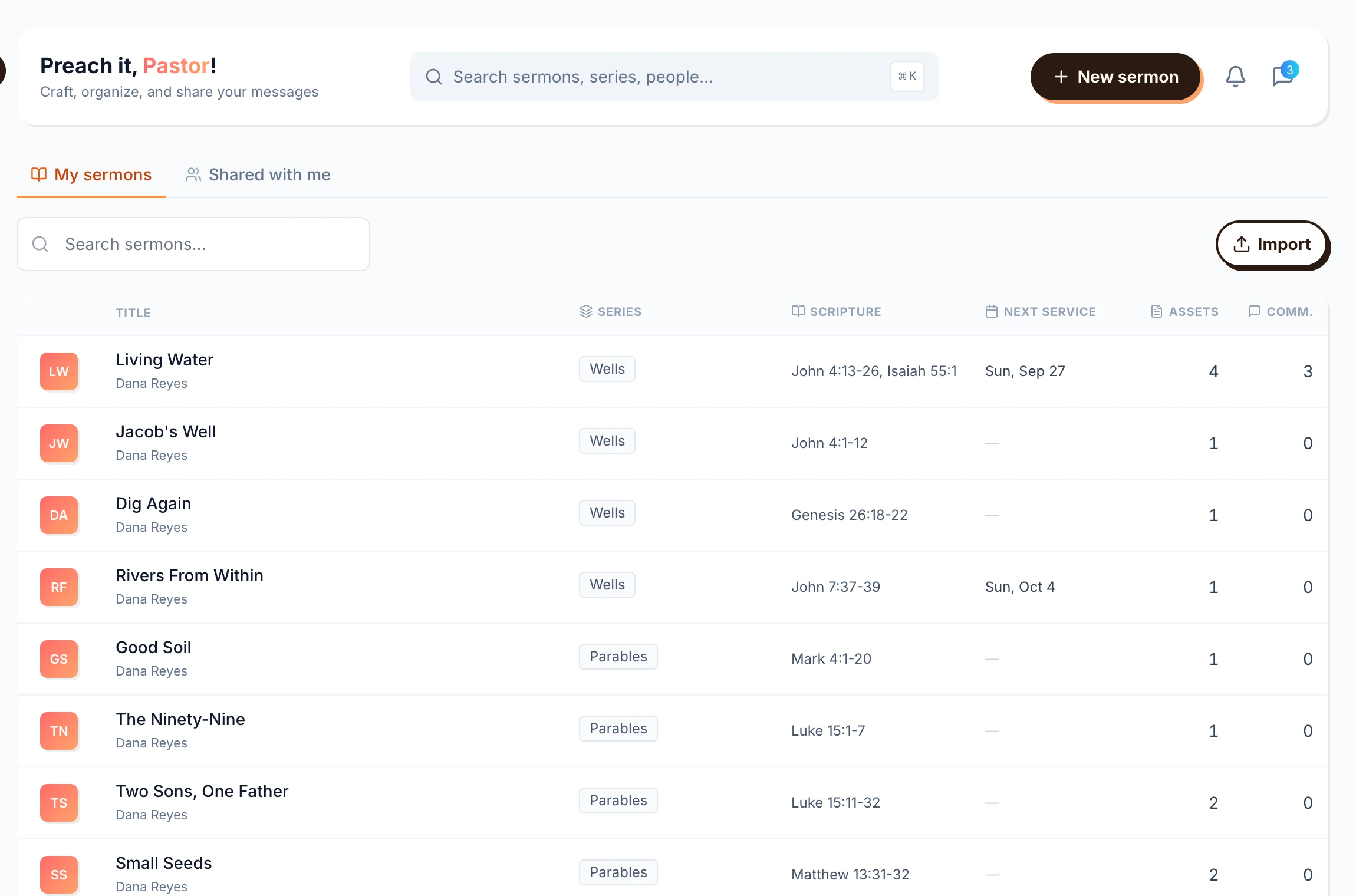Viewport: 1356px width, 896px height.
Task: Click the assets count 4 for Living Water
Action: [1213, 371]
